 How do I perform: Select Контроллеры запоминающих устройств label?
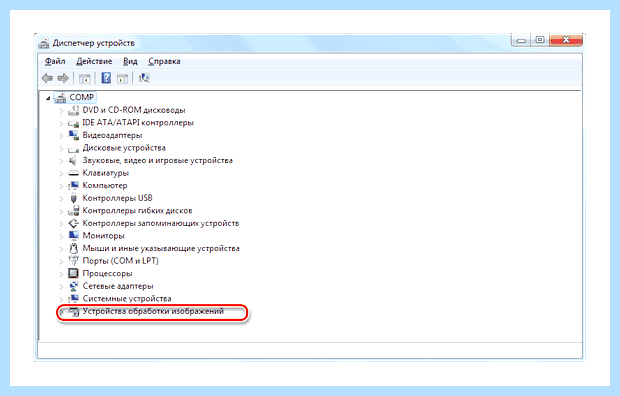pos(161,223)
